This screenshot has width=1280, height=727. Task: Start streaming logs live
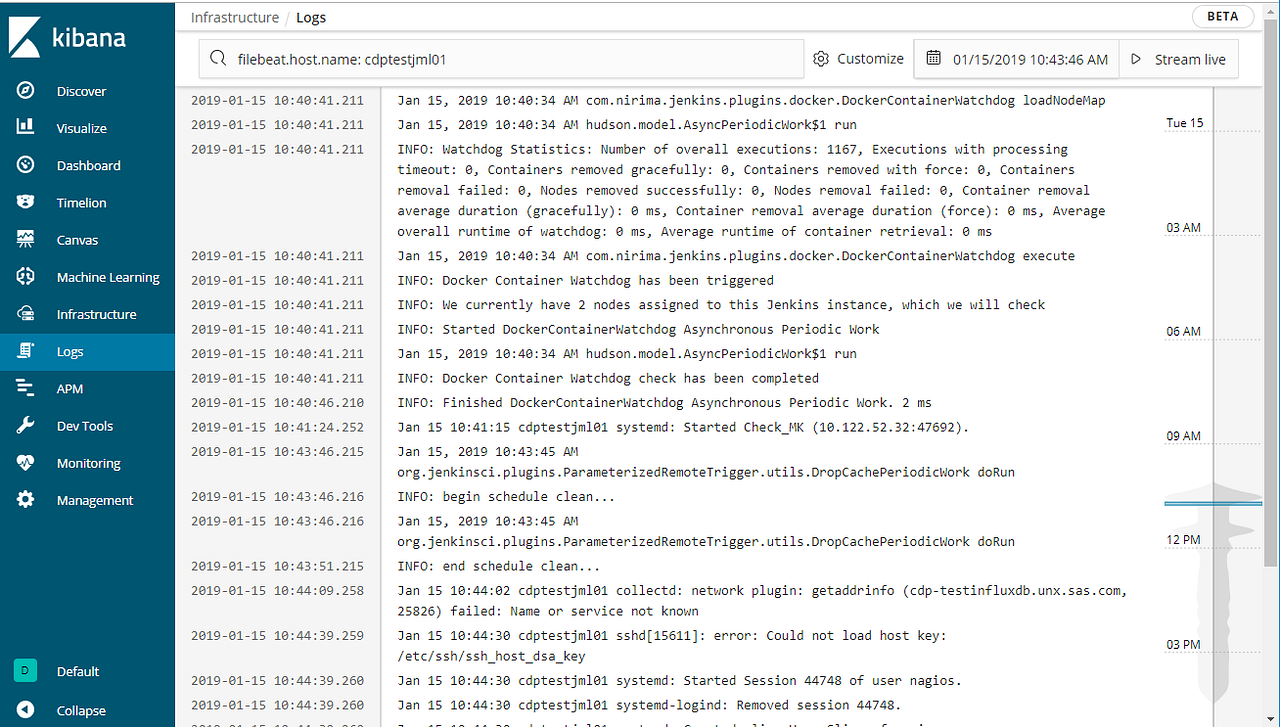pyautogui.click(x=1178, y=59)
